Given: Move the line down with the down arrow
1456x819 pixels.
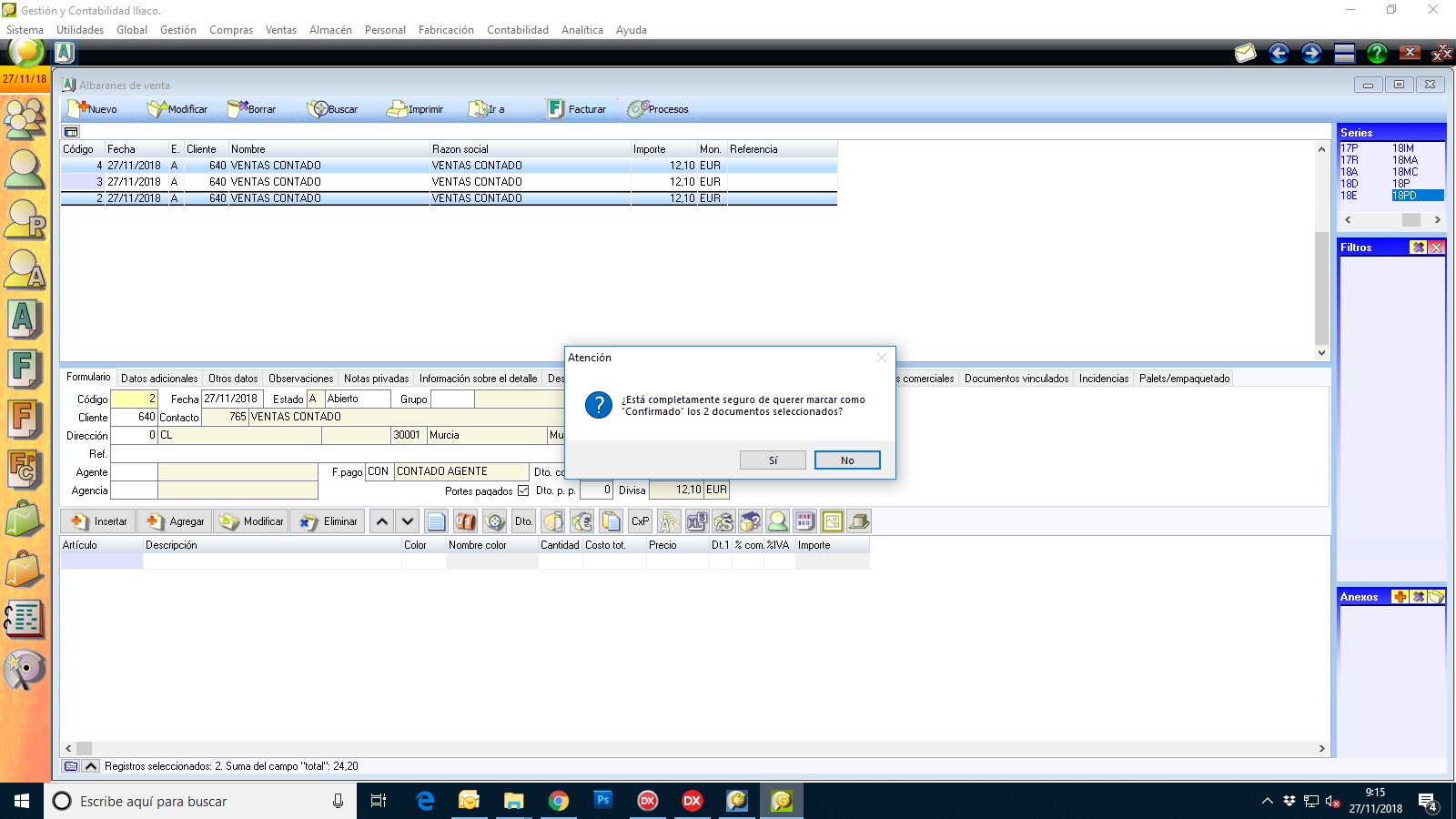Looking at the screenshot, I should (x=408, y=521).
